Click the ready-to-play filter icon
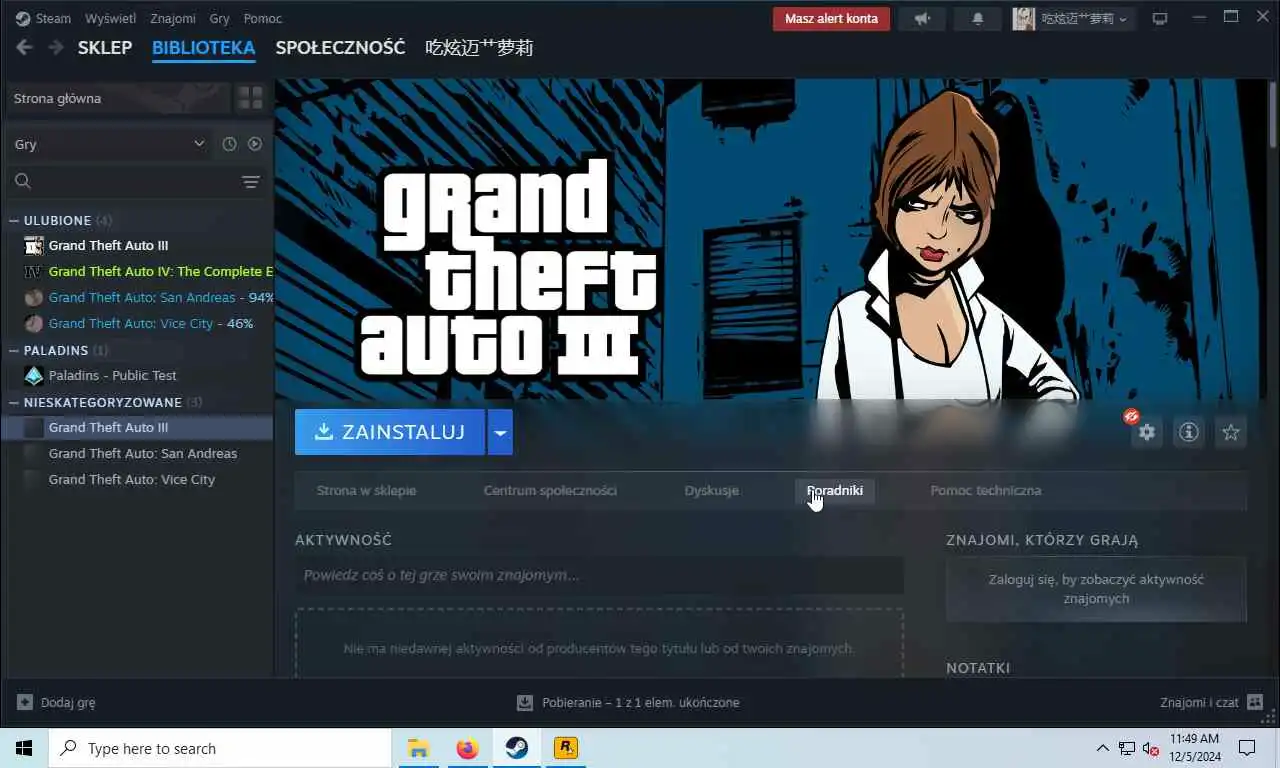The height and width of the screenshot is (768, 1280). coord(255,144)
